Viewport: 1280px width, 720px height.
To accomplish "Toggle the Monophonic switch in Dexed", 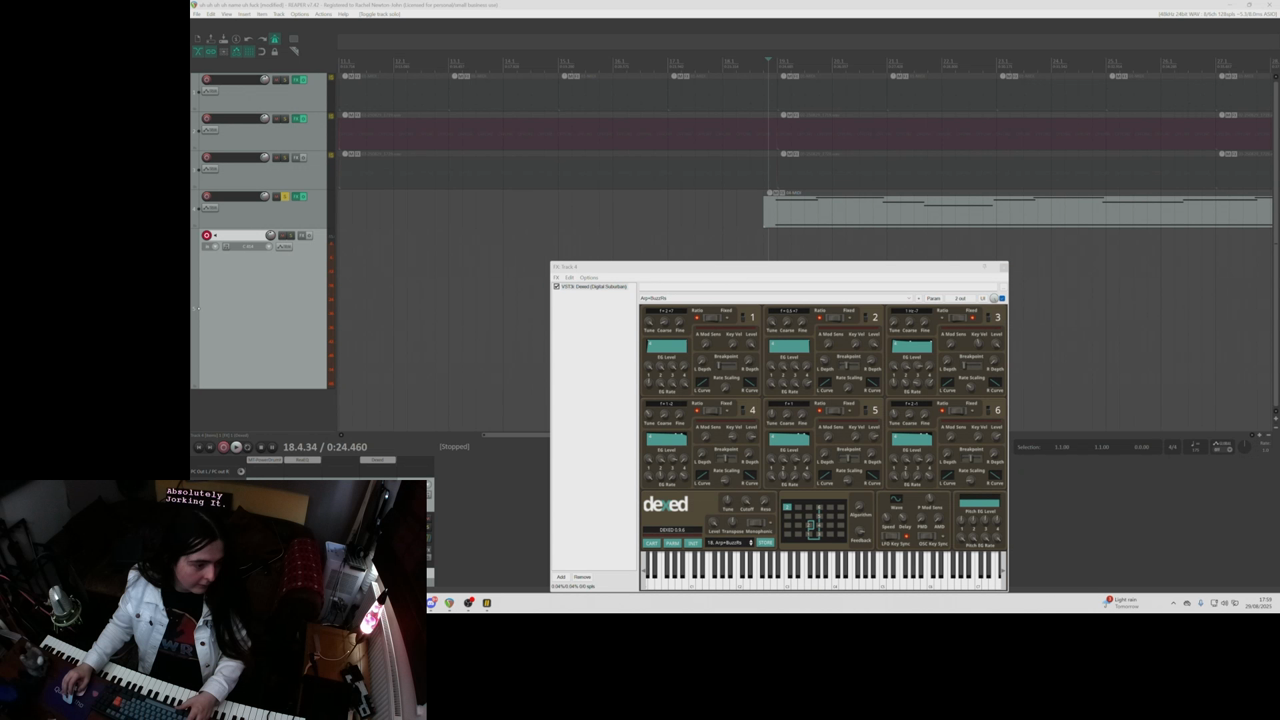I will [x=755, y=522].
